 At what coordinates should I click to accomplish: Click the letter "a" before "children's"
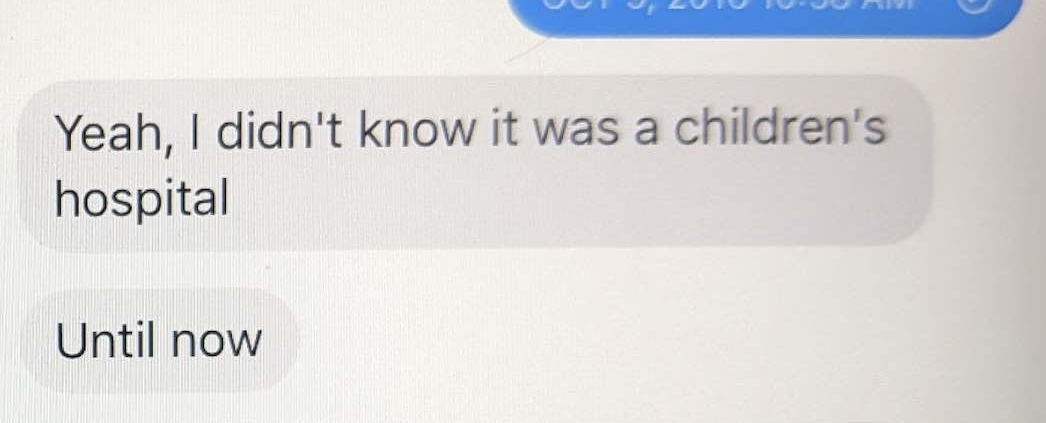click(x=646, y=135)
